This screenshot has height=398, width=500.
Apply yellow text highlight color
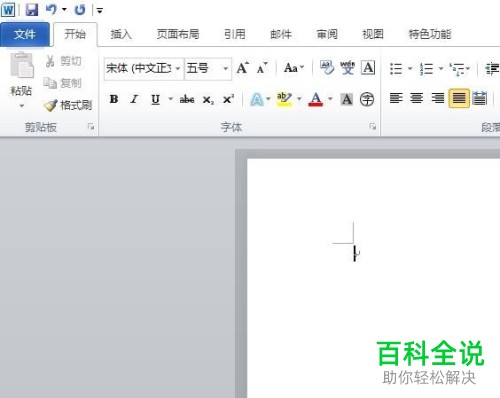[x=284, y=99]
